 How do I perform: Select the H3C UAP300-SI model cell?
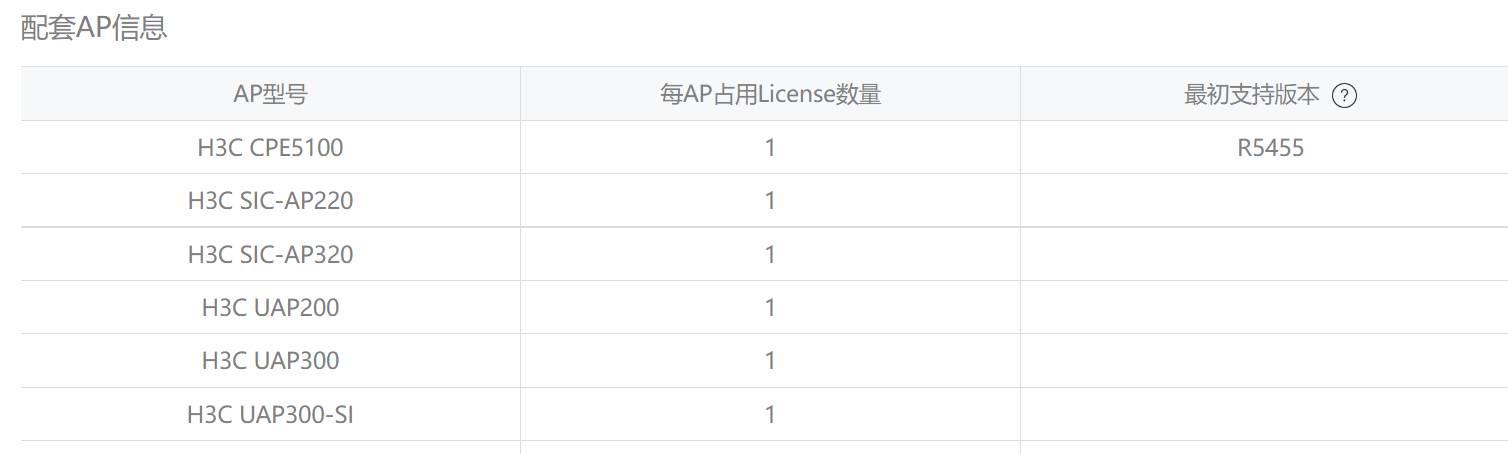[270, 413]
